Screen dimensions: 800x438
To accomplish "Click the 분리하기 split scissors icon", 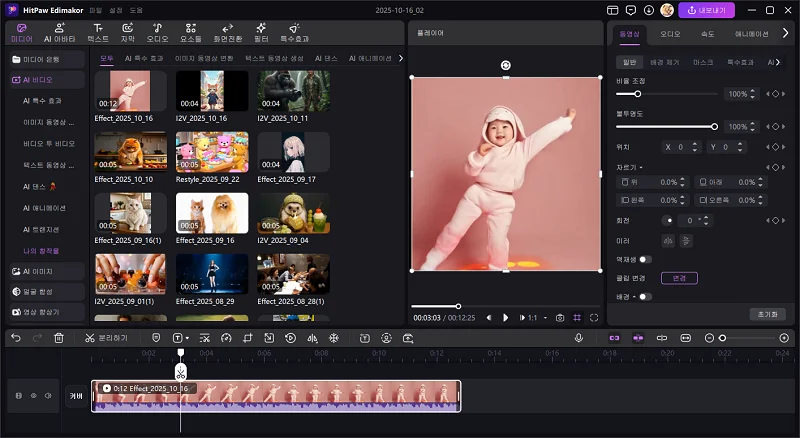I will click(x=90, y=338).
